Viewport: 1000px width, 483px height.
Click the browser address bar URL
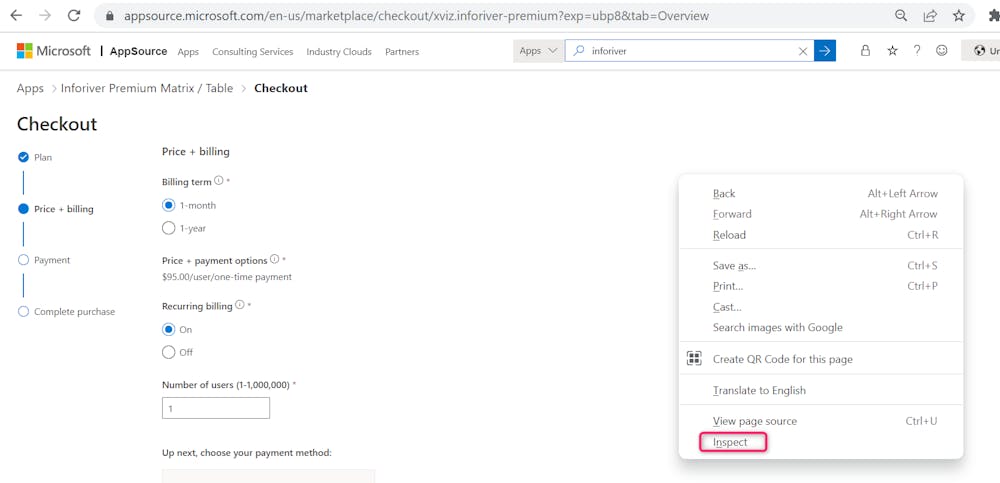[x=416, y=16]
